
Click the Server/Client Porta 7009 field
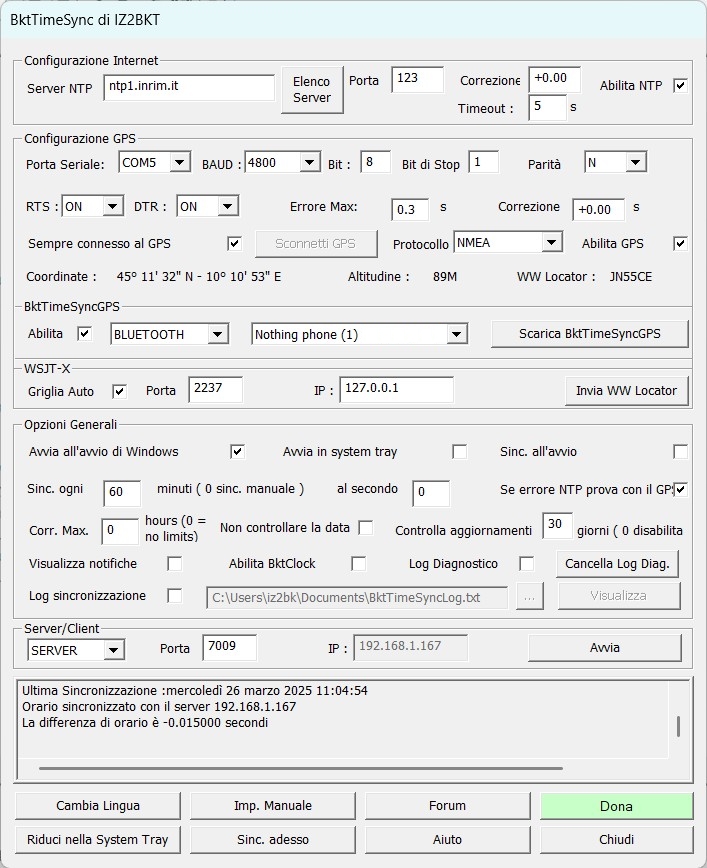[x=230, y=648]
